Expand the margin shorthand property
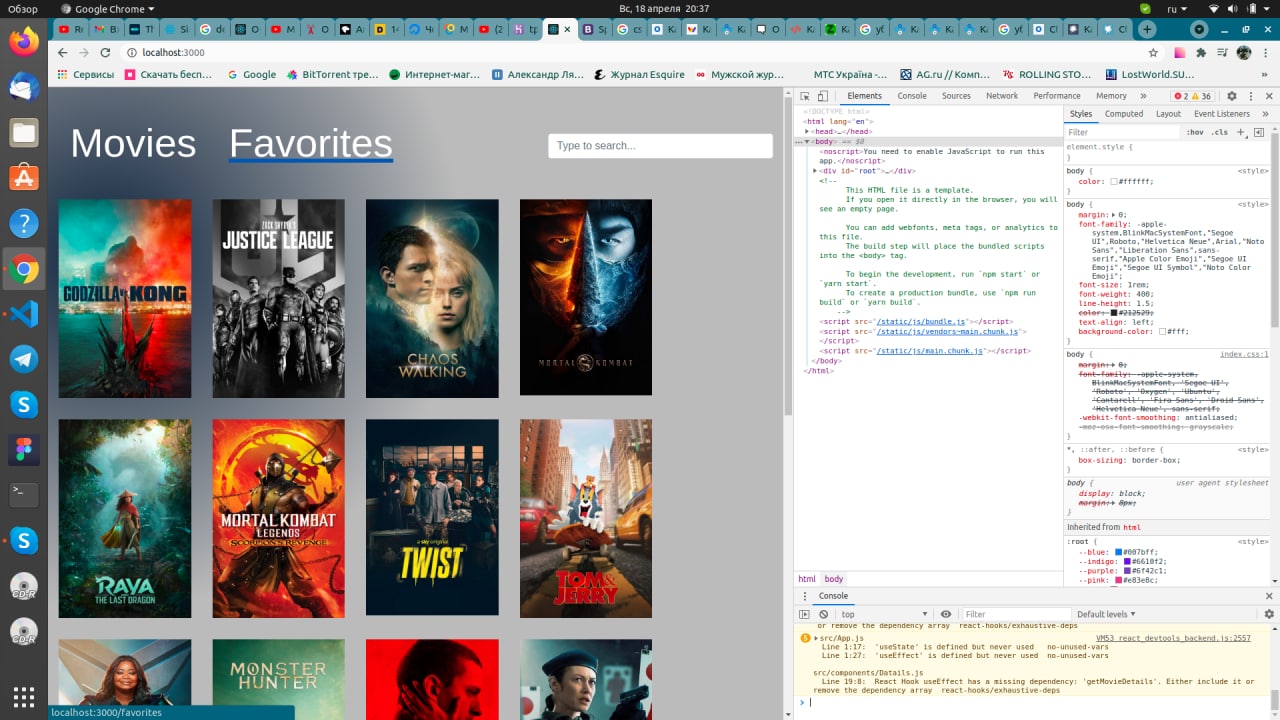Screen dimensions: 1280x720 (1114, 215)
